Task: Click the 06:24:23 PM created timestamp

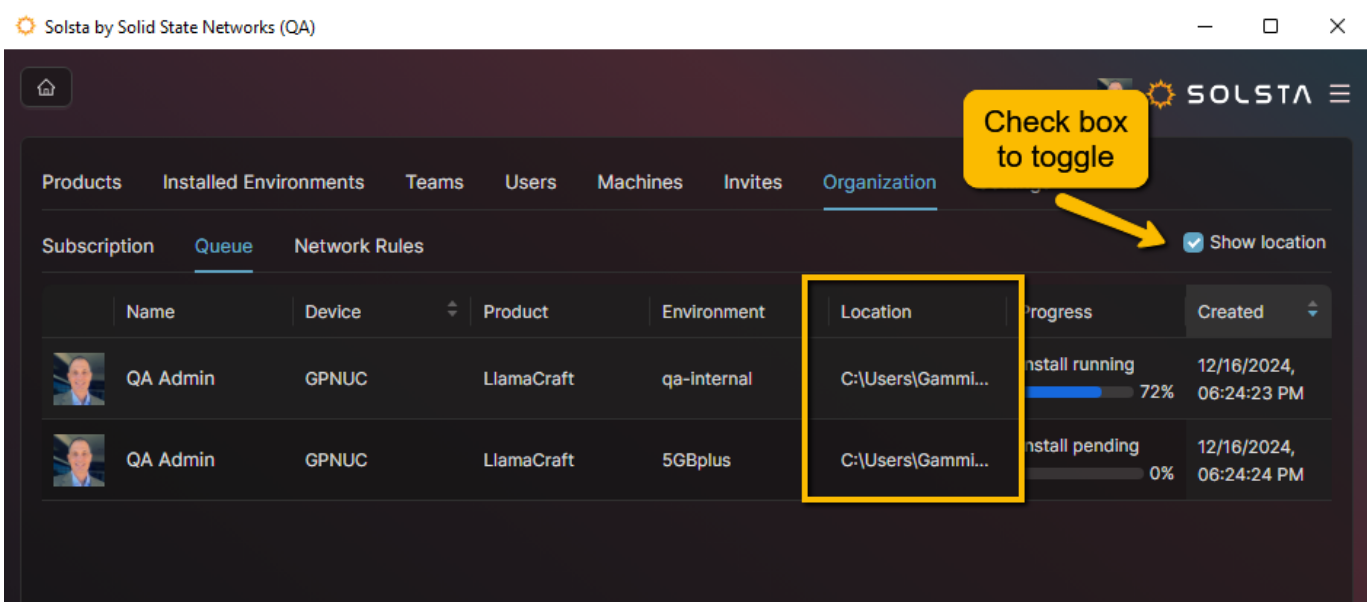Action: click(1251, 379)
